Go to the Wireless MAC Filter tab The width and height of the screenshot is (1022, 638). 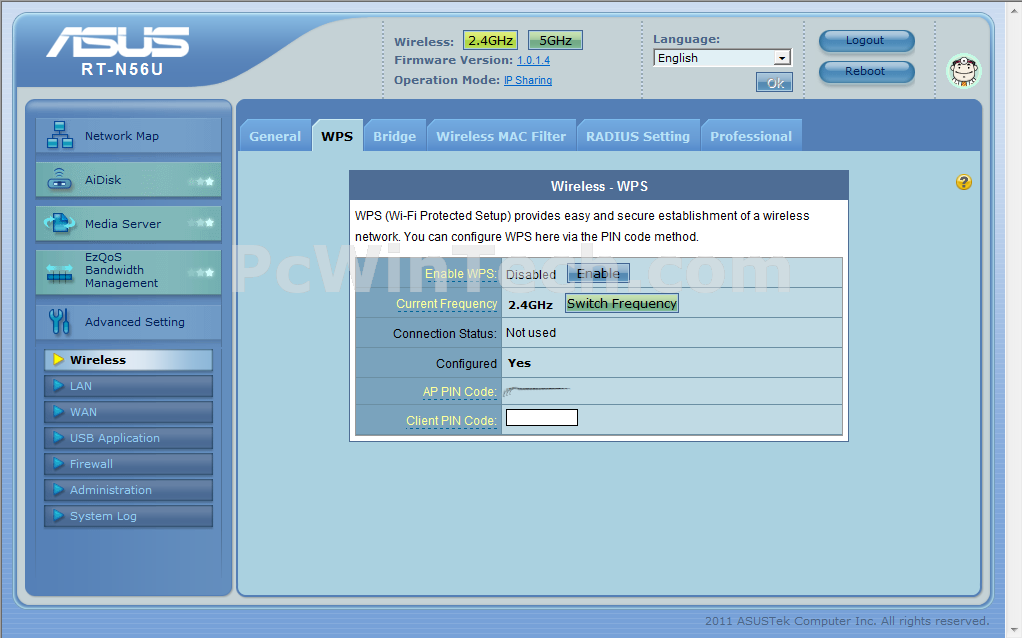click(501, 136)
